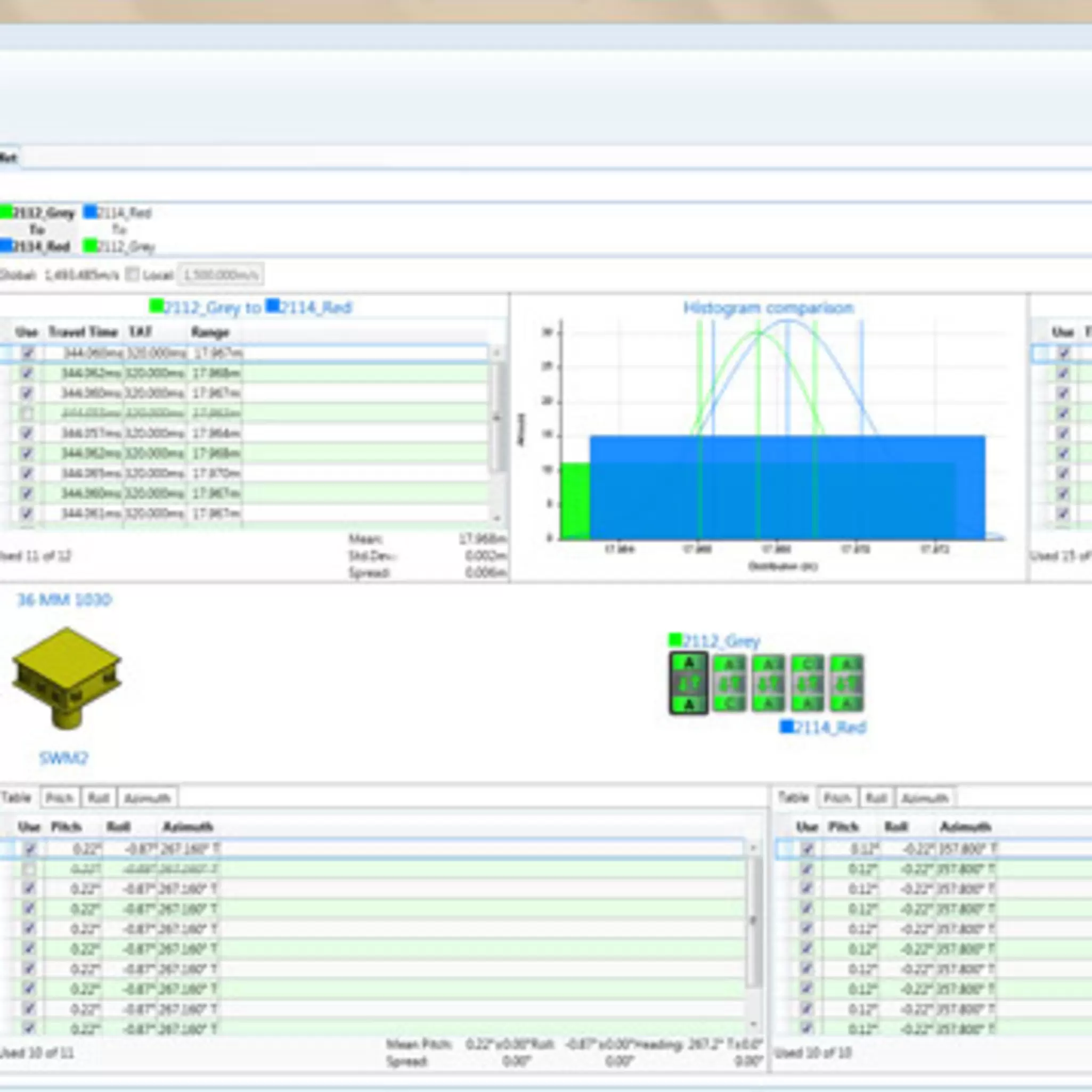
Task: Click scroll-down arrow of left pitch/roll table
Action: point(753,1024)
